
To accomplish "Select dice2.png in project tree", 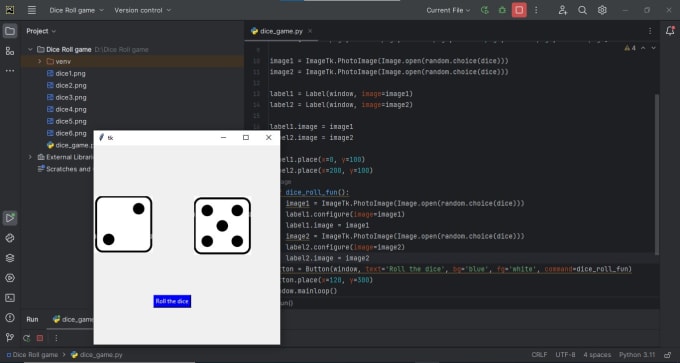I will pos(66,85).
